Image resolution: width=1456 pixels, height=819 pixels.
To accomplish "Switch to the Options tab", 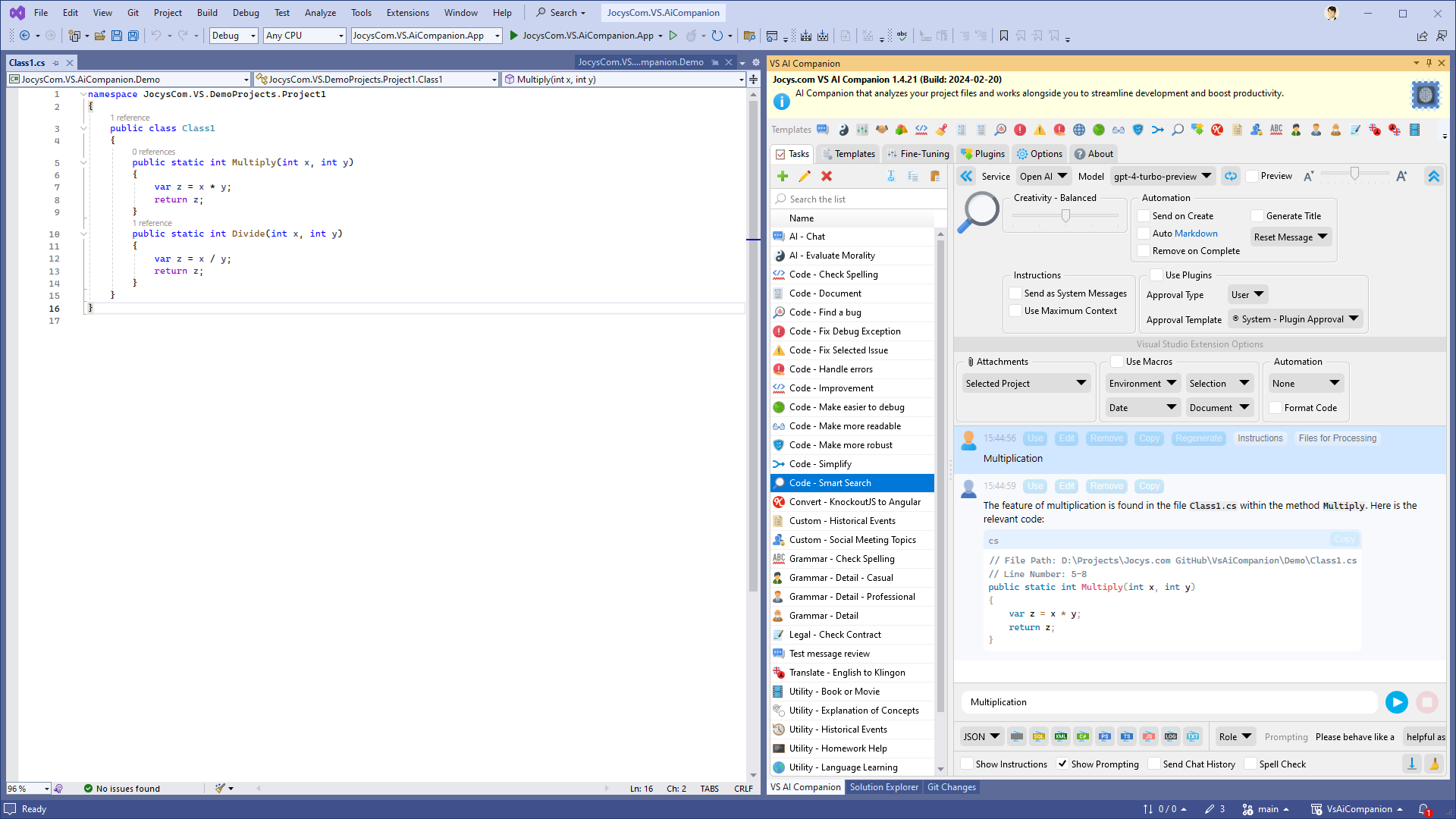I will [x=1040, y=154].
